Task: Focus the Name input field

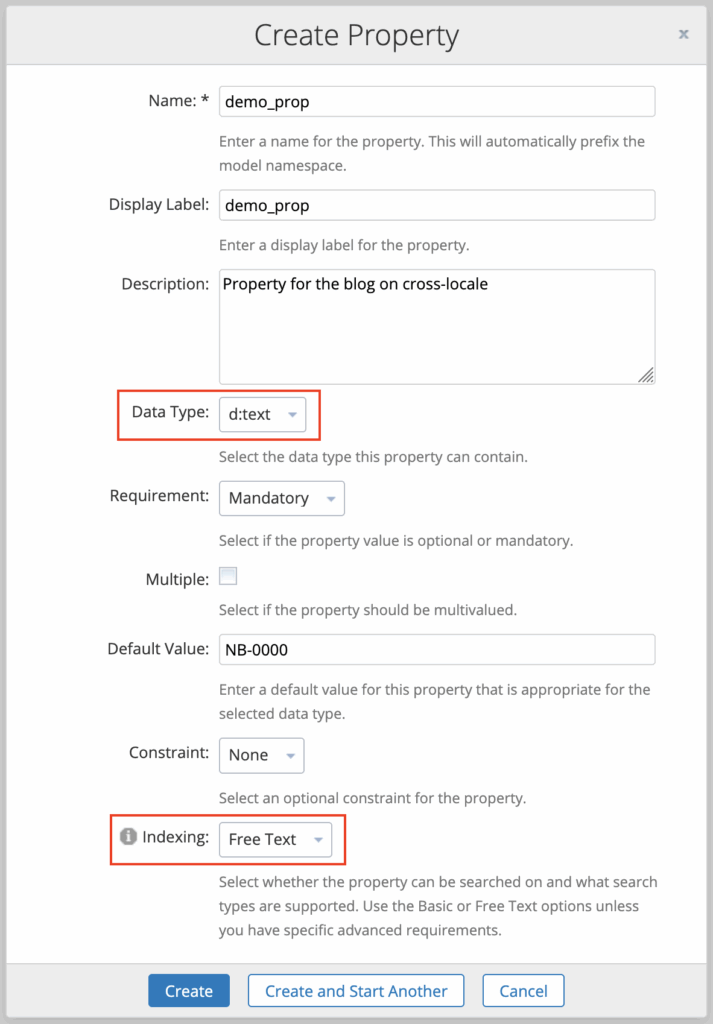Action: 437,101
